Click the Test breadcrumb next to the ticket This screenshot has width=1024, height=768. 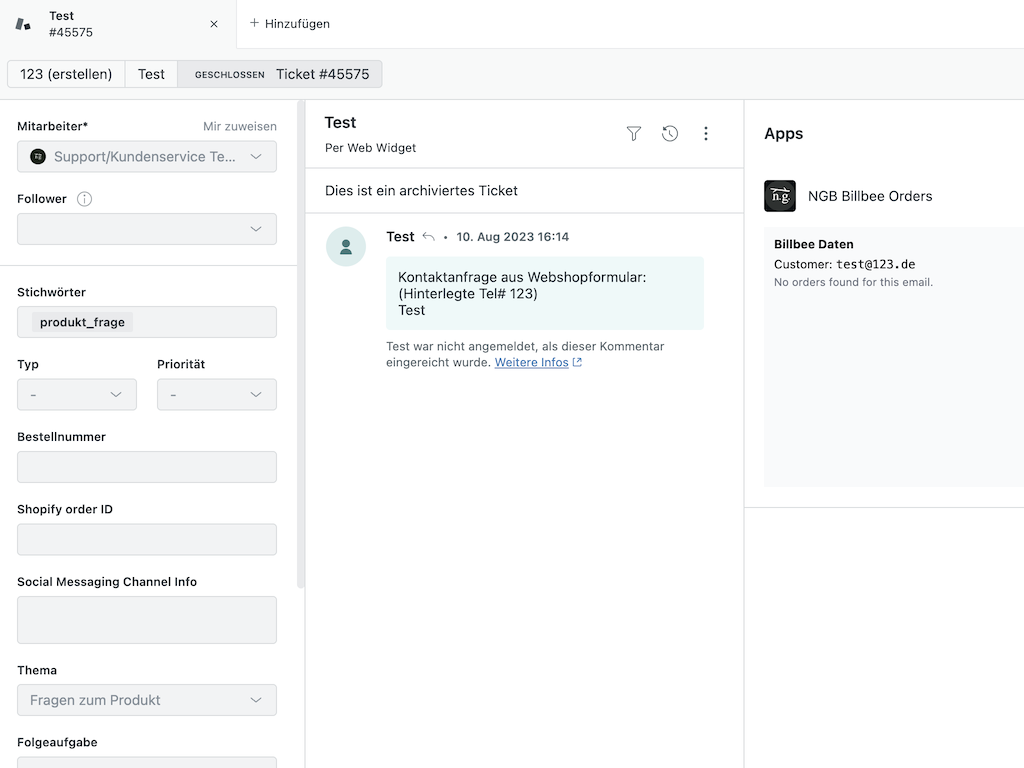click(150, 73)
